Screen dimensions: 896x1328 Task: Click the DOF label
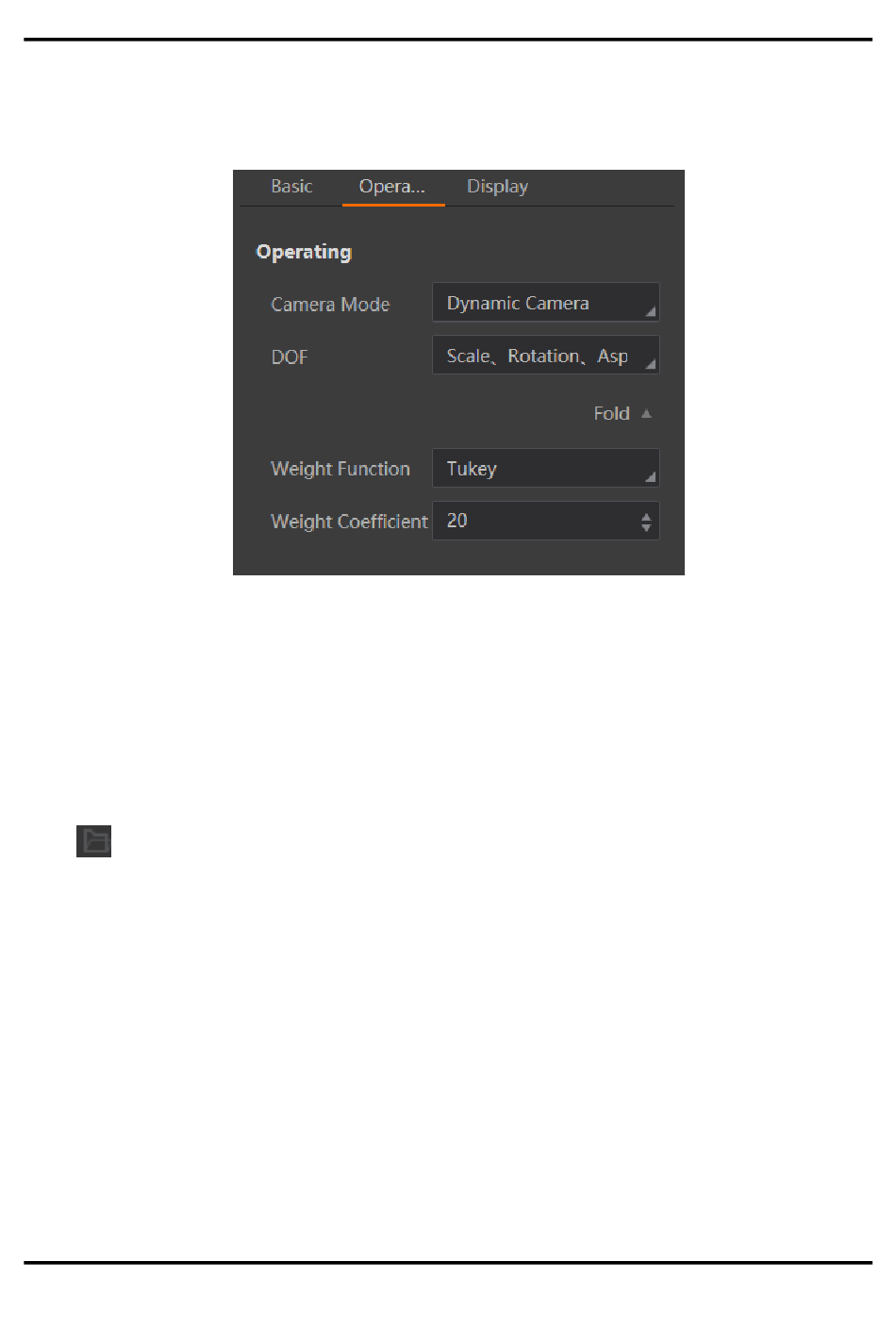(290, 357)
